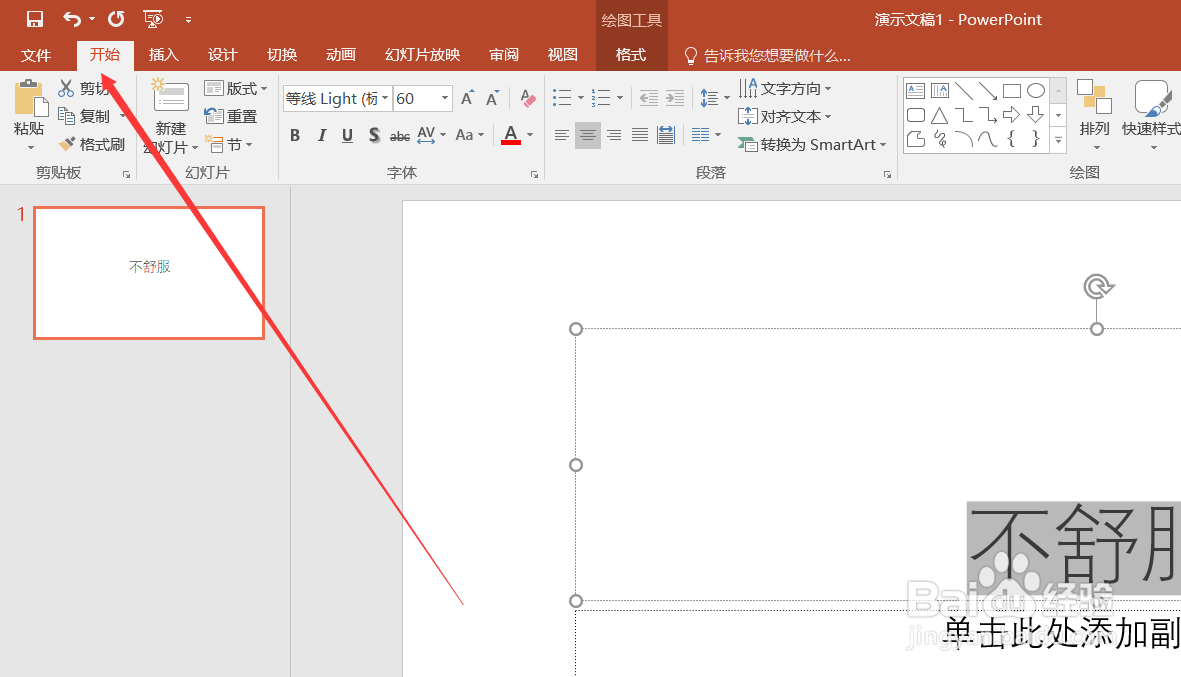
Task: Start slideshow from beginning icon
Action: [153, 19]
